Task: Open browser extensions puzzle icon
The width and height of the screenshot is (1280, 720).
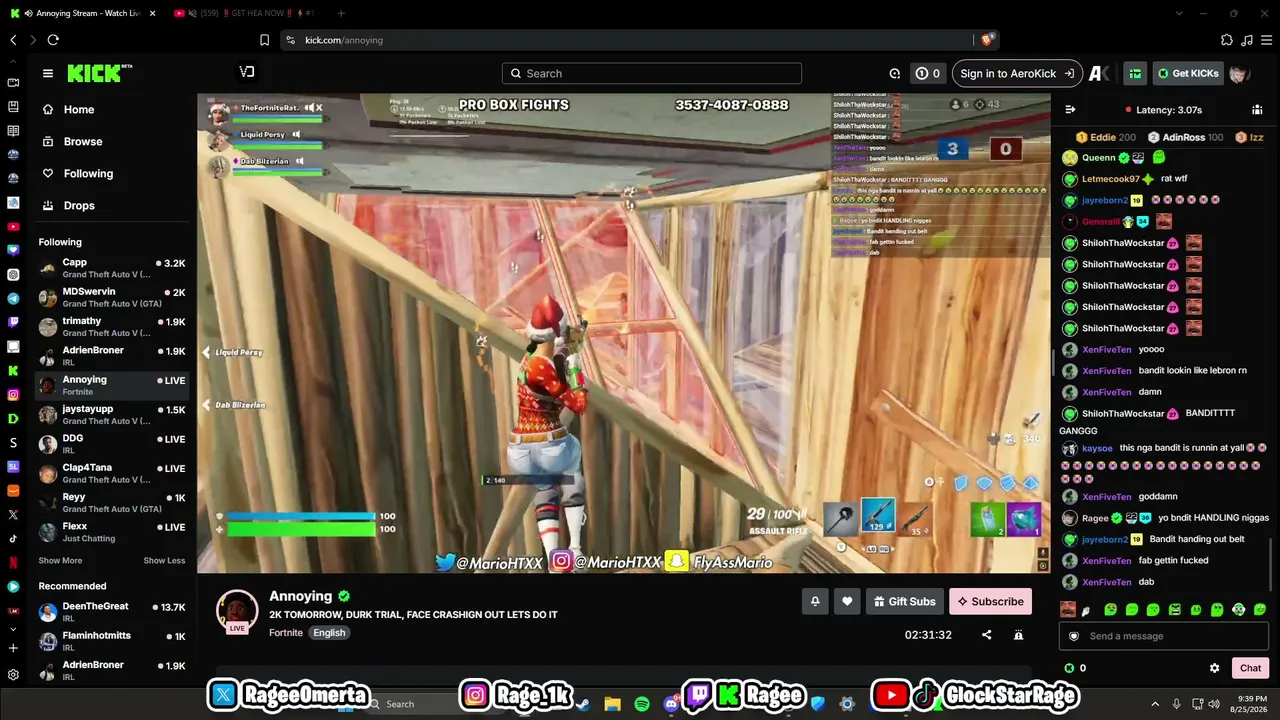Action: [1227, 40]
